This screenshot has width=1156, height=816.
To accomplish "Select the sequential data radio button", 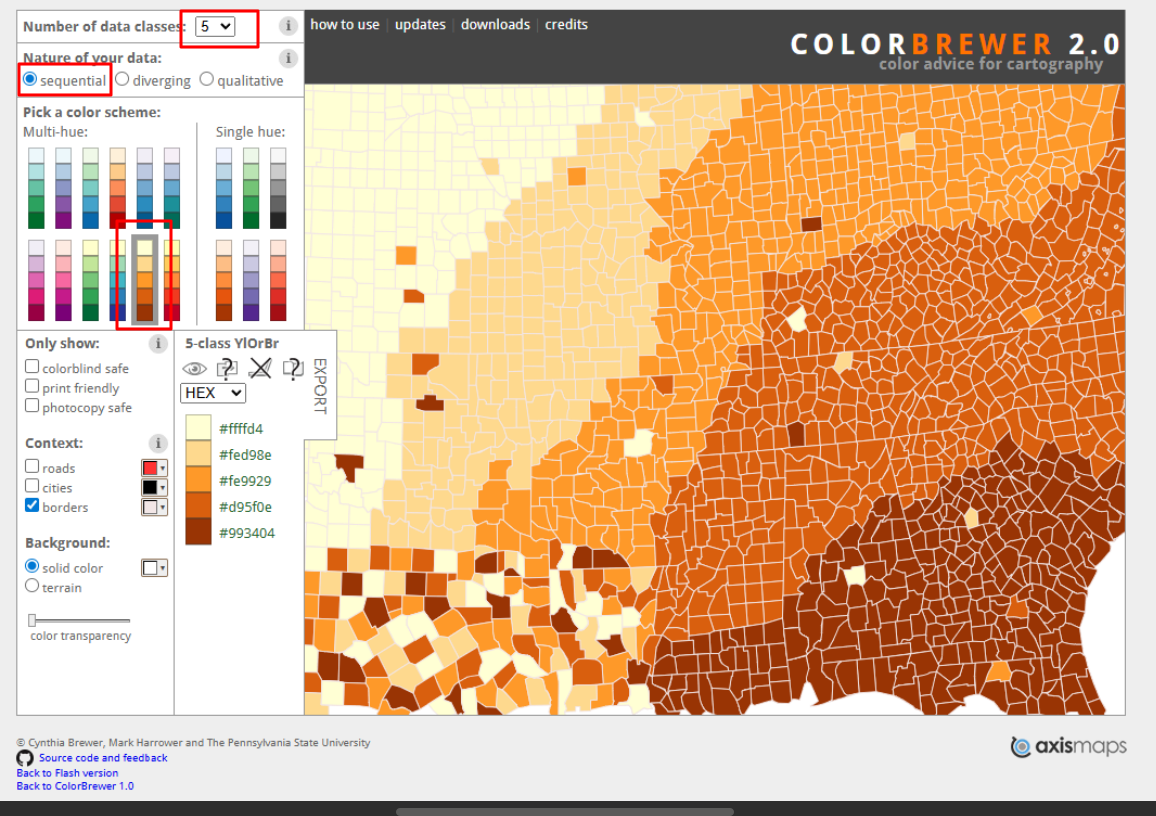I will point(29,79).
